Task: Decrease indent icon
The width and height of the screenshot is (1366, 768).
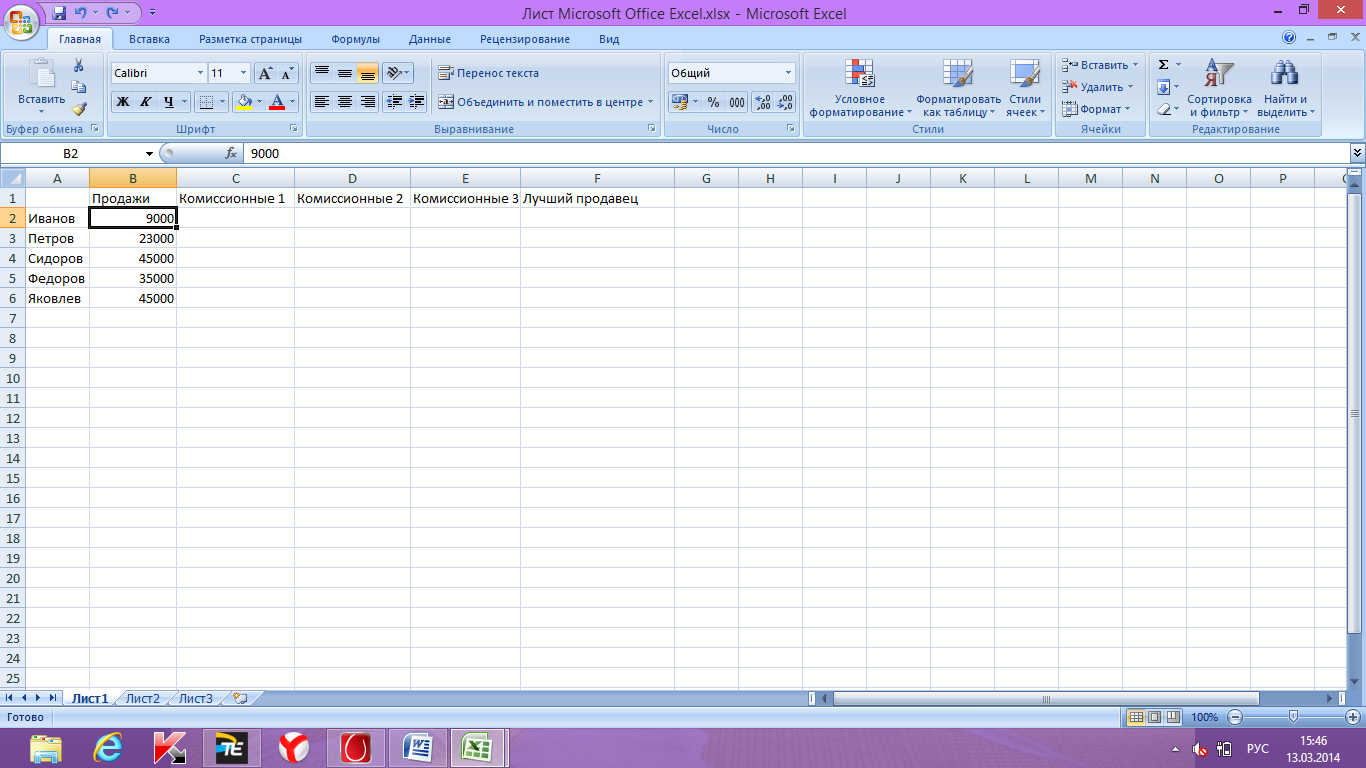Action: 394,101
